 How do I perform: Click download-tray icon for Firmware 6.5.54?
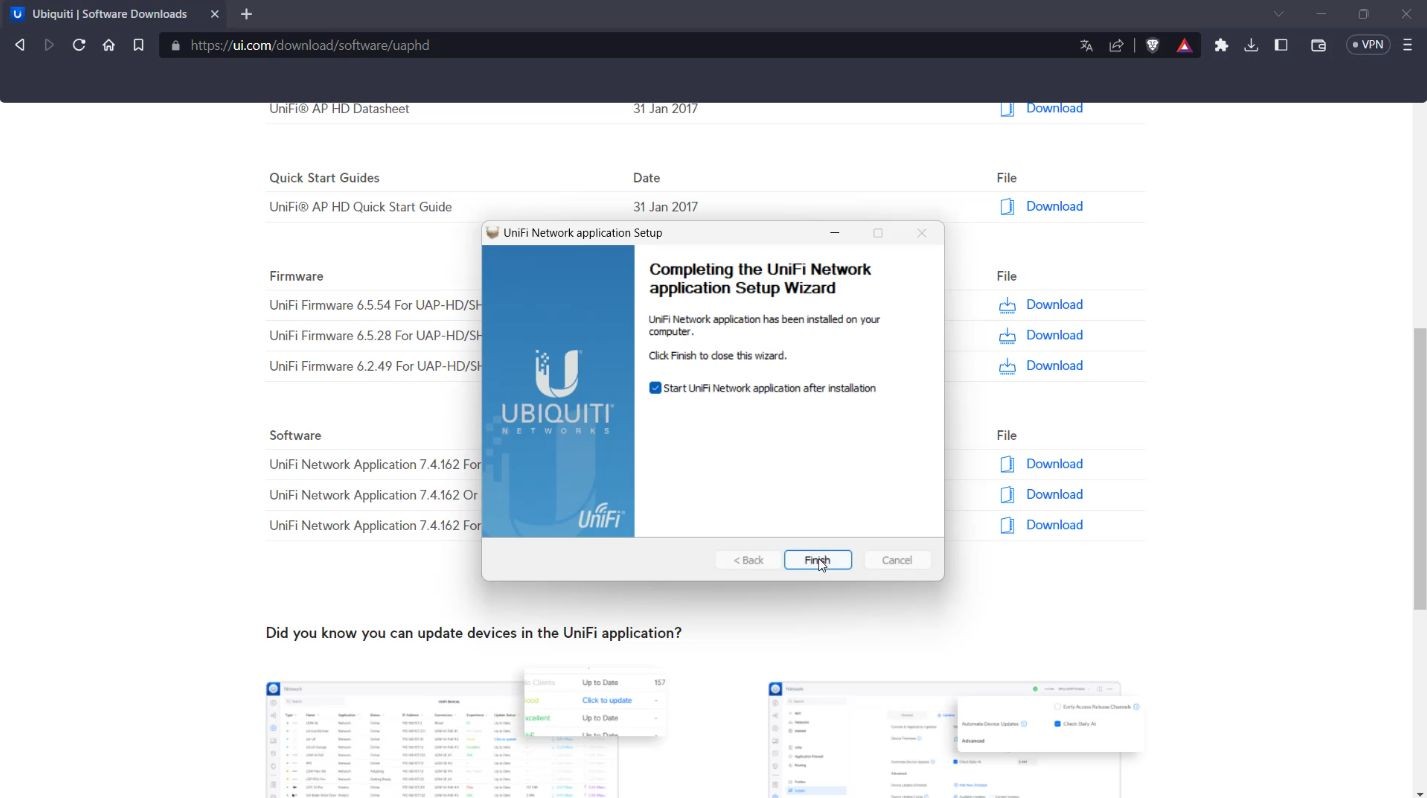[1007, 305]
